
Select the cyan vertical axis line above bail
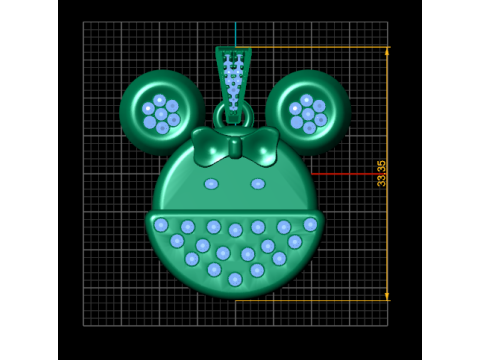[x=235, y=34]
